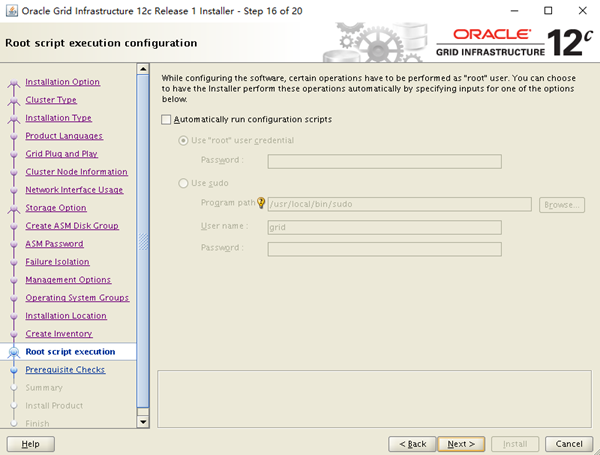
Task: Click the step list scroll down arrow
Action: (143, 422)
